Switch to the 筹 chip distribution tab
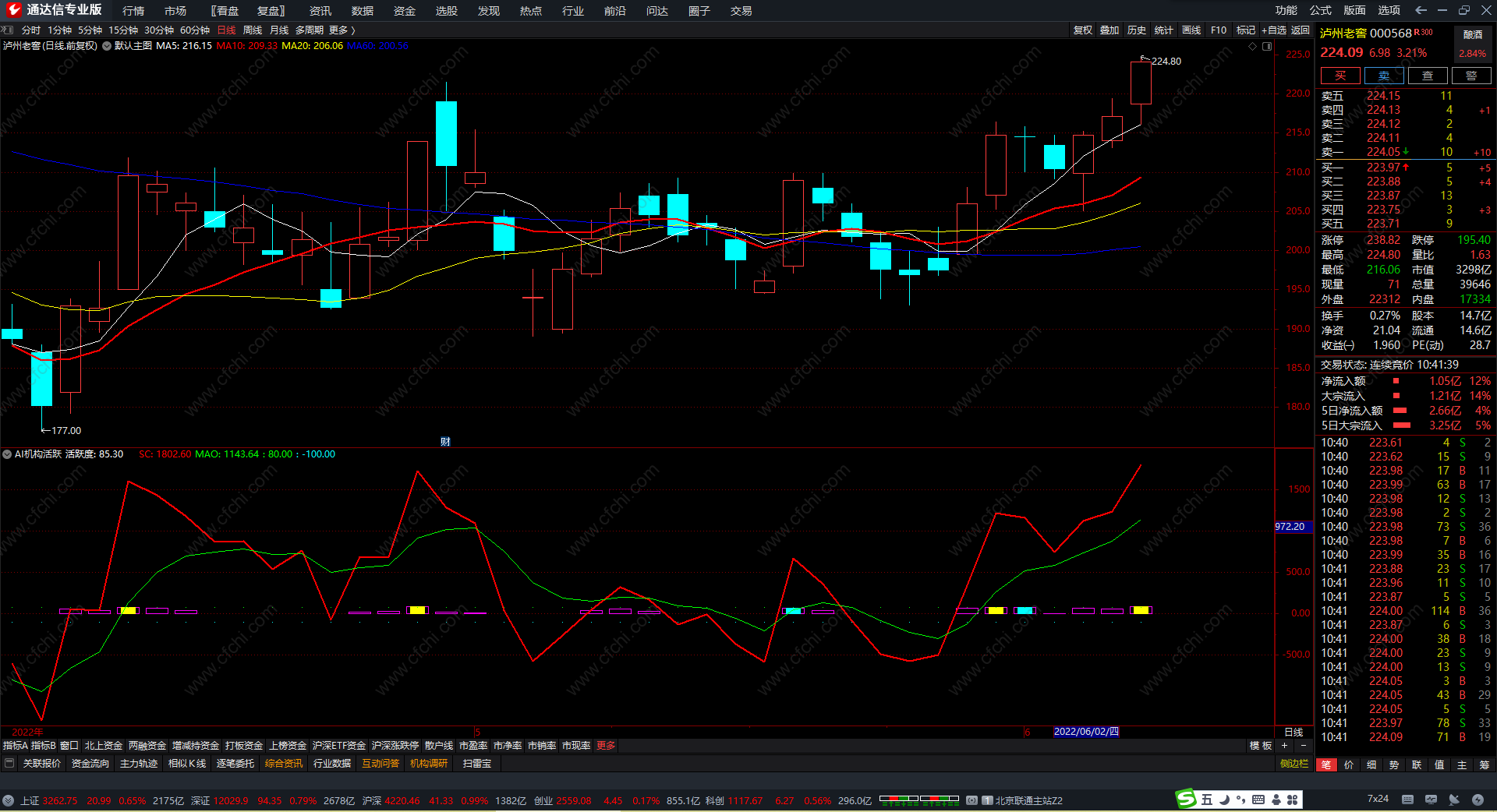1497x812 pixels. (1485, 765)
